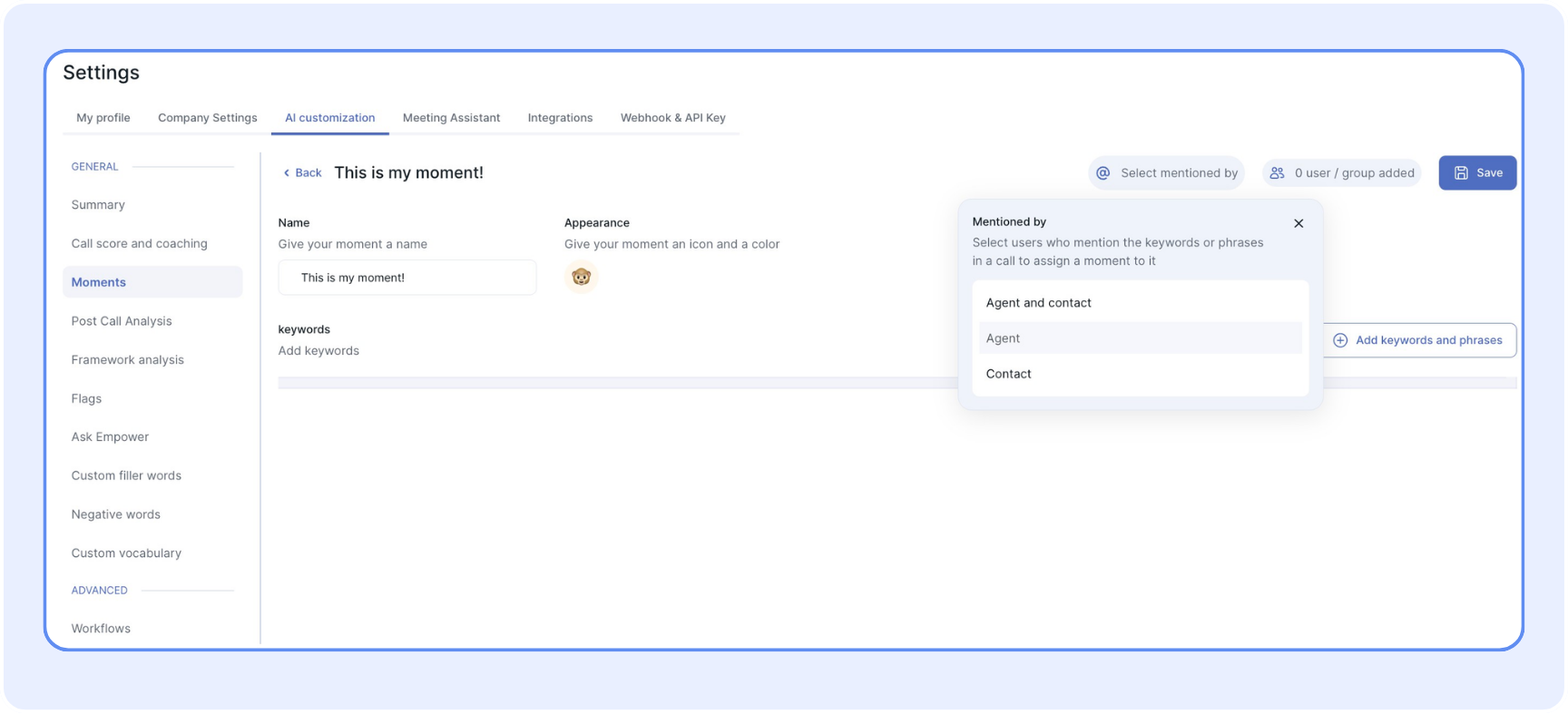This screenshot has height=714, width=1568.
Task: Open Call score and coaching settings
Action: 140,243
